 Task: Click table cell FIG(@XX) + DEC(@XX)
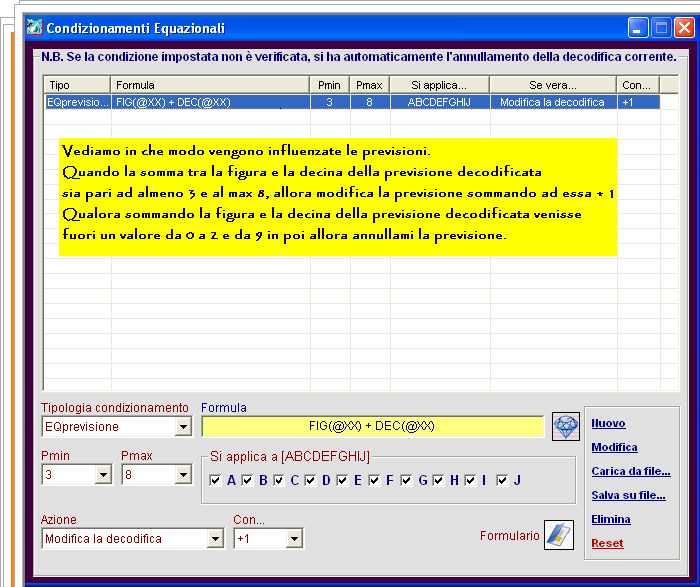211,102
